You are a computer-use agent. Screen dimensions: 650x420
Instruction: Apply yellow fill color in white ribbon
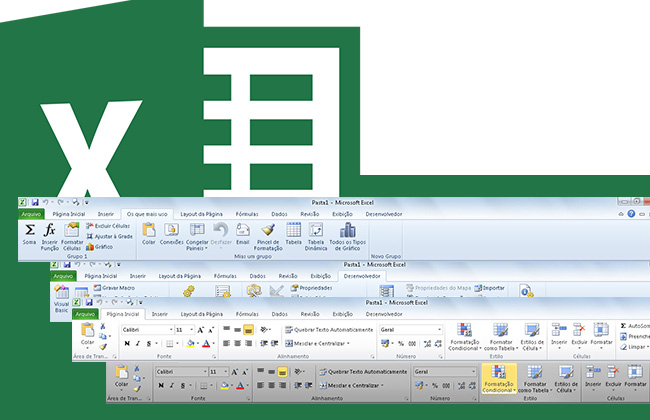point(190,344)
